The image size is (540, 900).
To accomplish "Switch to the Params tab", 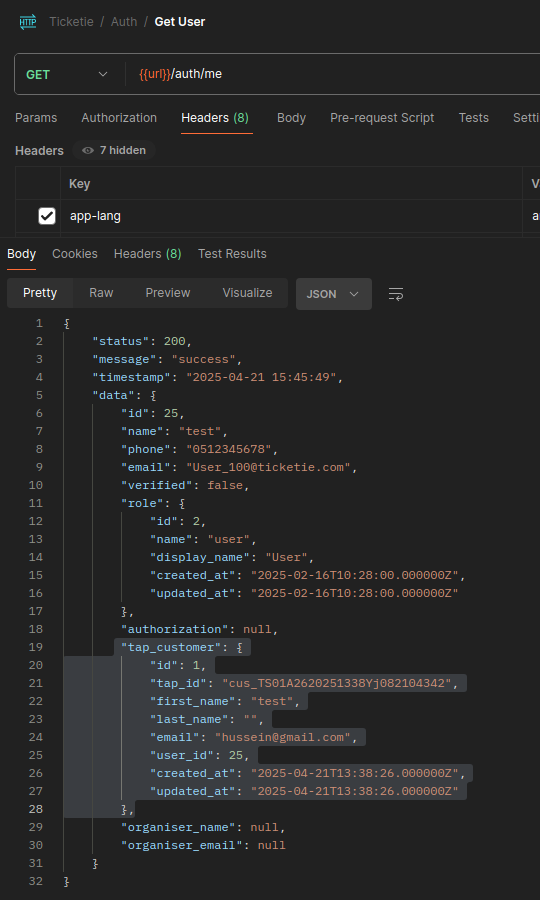I will 36,118.
